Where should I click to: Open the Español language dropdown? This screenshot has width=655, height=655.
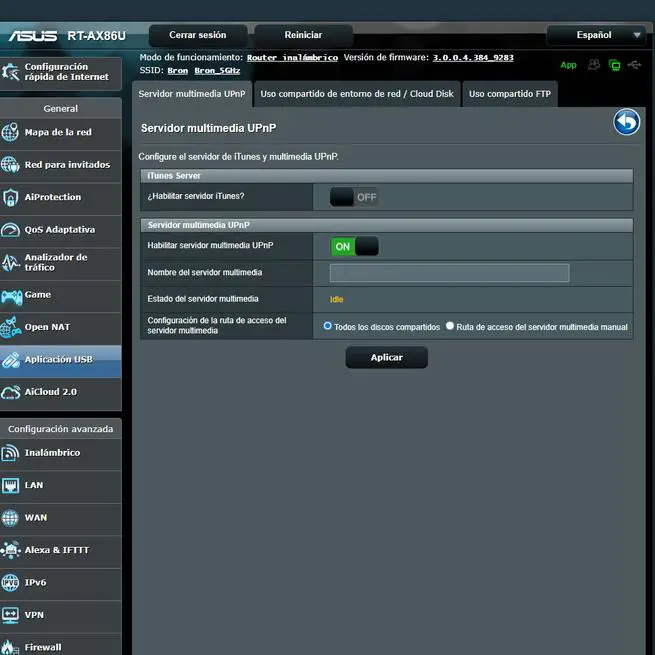599,35
